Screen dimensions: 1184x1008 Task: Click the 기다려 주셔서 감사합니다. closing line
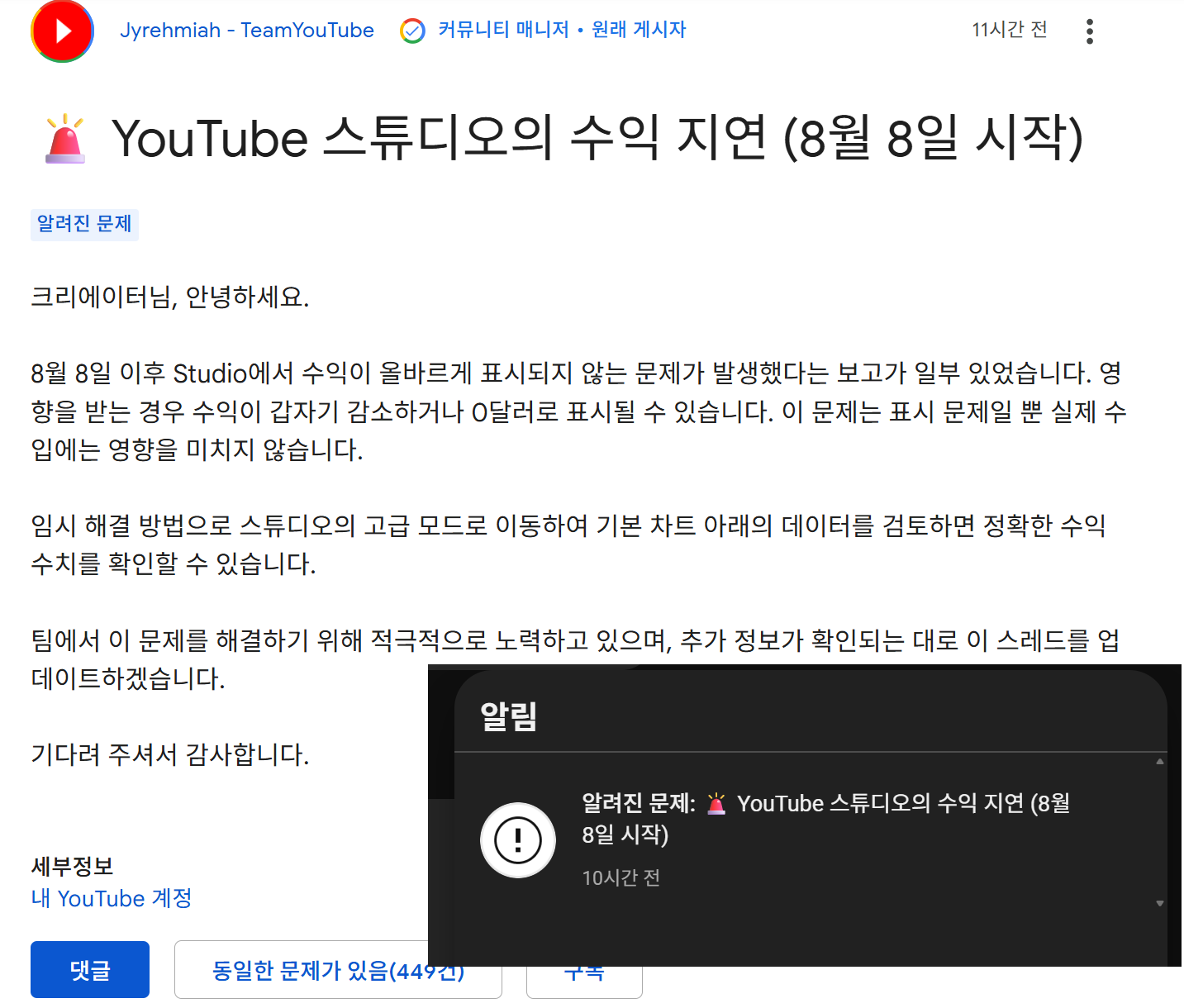(x=170, y=754)
